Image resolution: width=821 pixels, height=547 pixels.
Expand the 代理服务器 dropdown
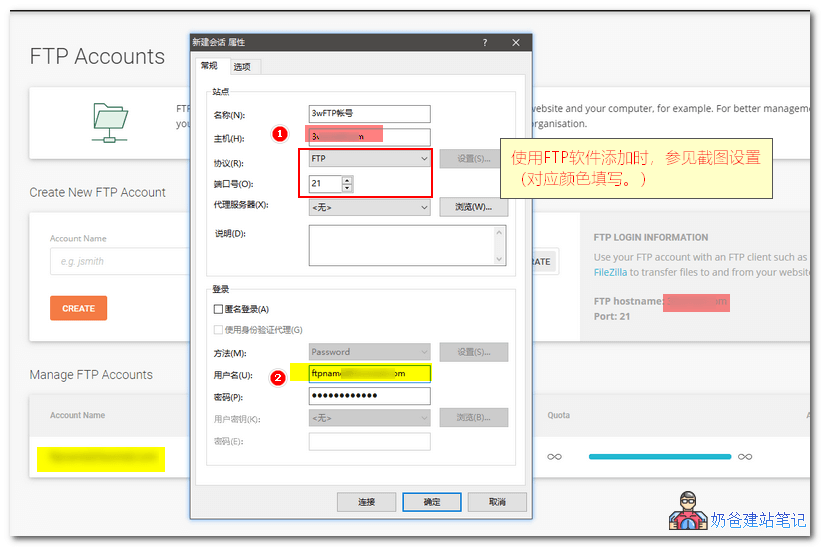coord(369,208)
